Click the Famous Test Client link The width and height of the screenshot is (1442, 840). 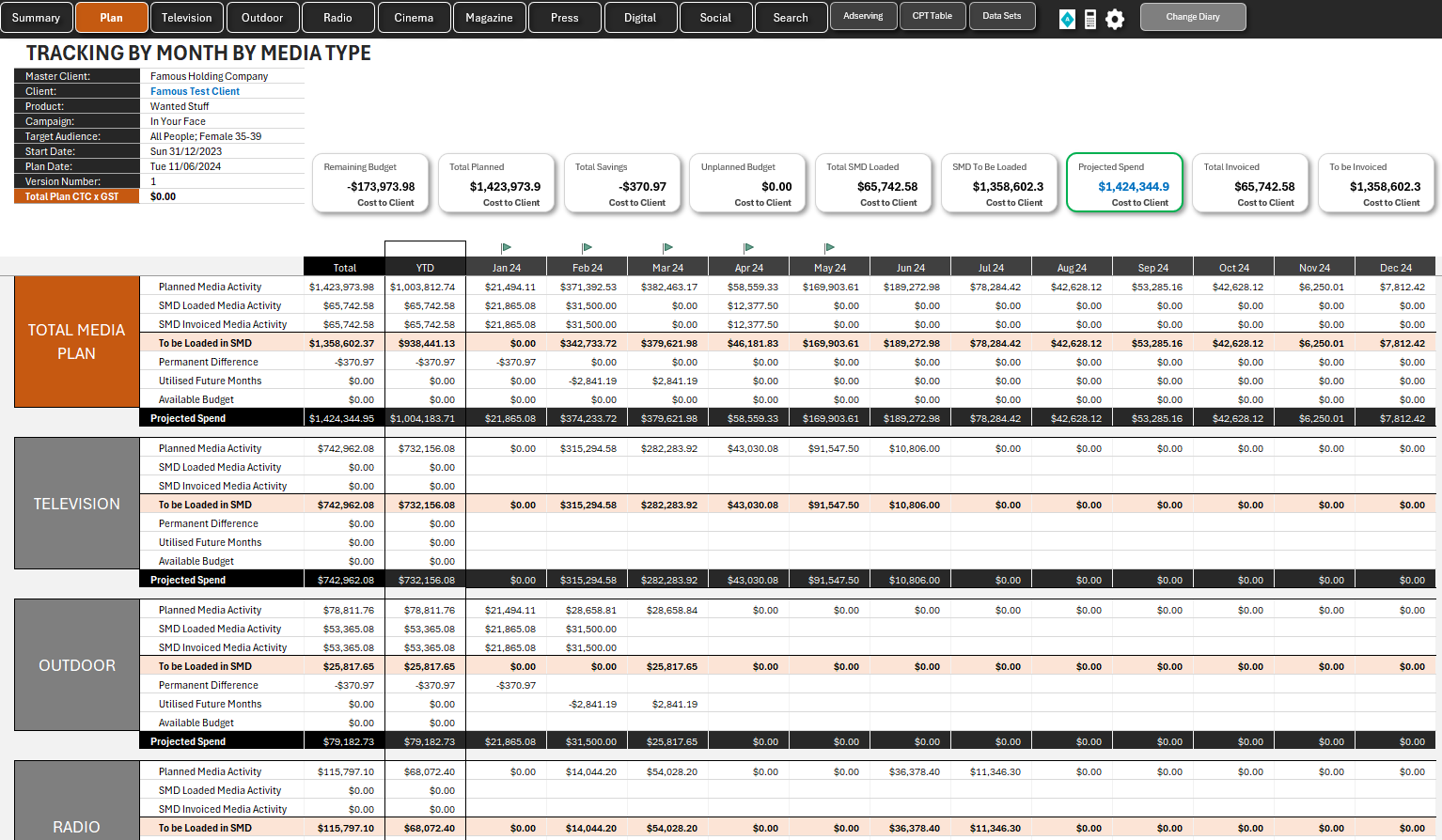[x=195, y=91]
